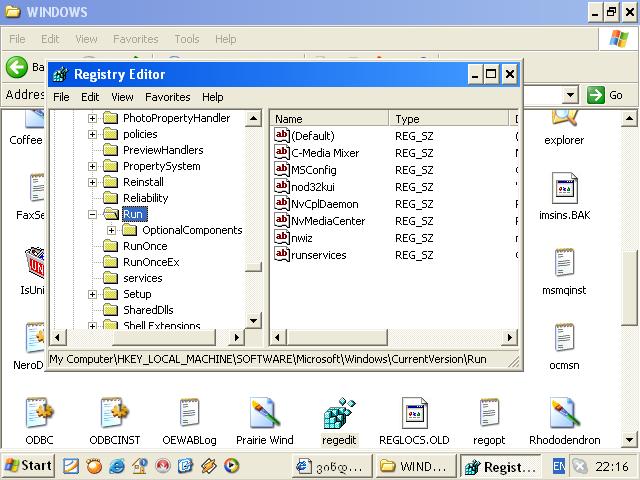Viewport: 640px width, 480px height.
Task: Open Windows Media Player quick launch icon
Action: (231, 466)
